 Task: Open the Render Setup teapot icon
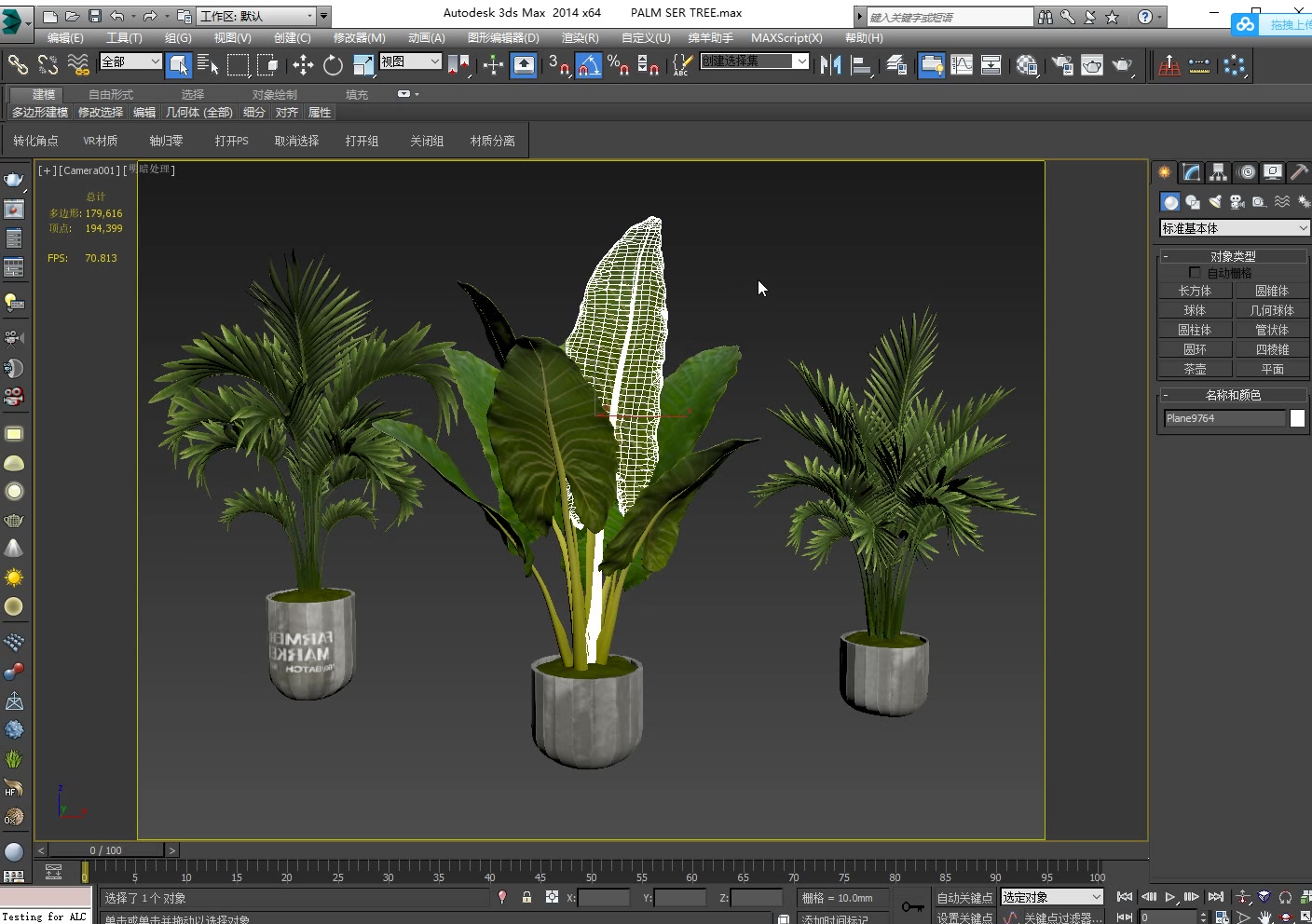coord(1062,64)
